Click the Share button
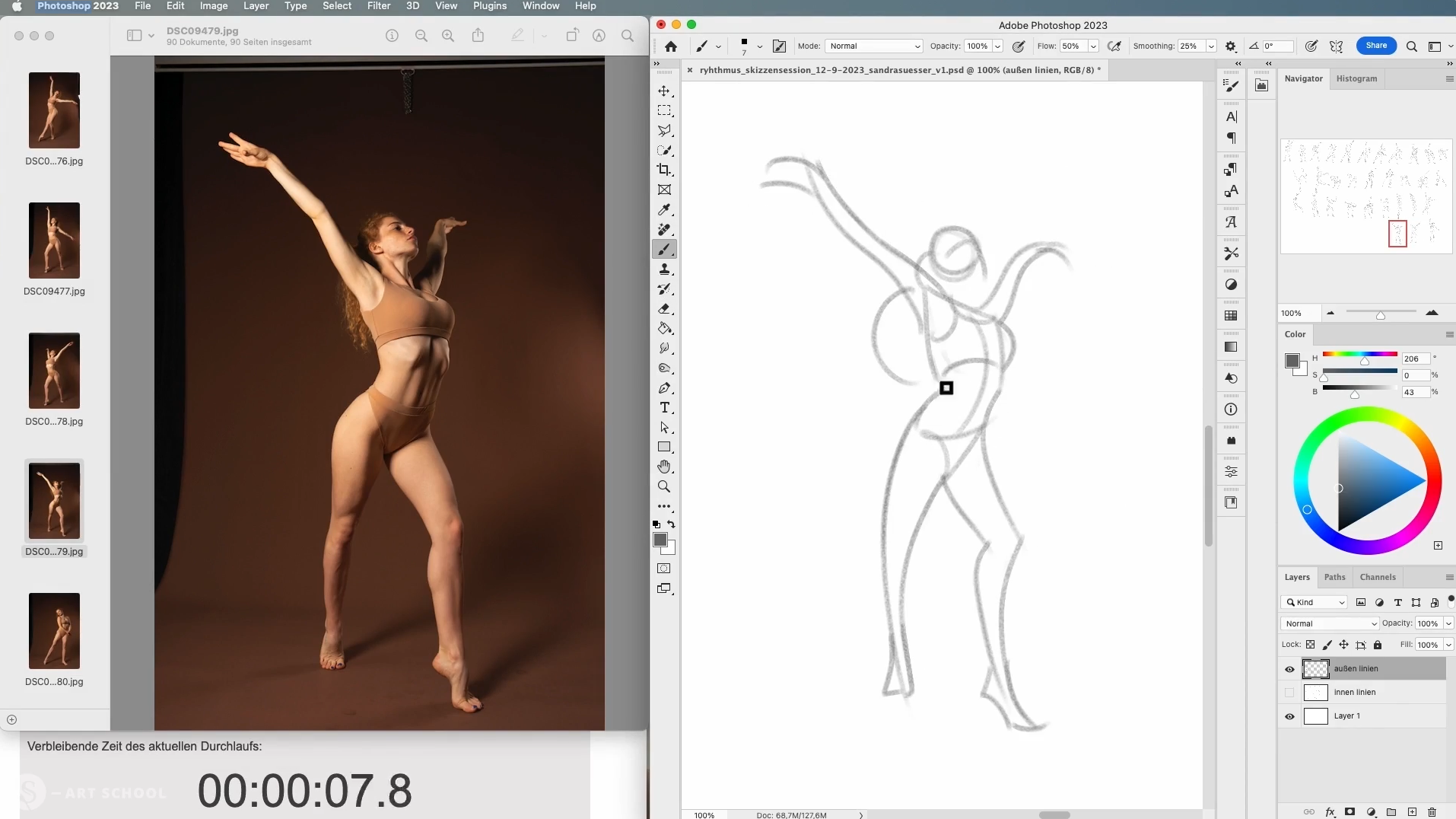This screenshot has height=819, width=1456. tap(1375, 46)
